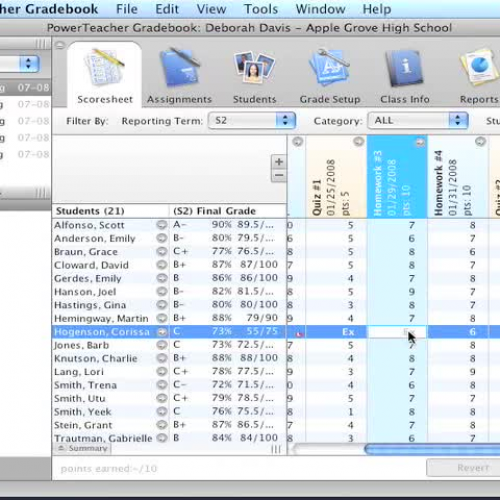Open the Category ALL dropdown

point(418,120)
